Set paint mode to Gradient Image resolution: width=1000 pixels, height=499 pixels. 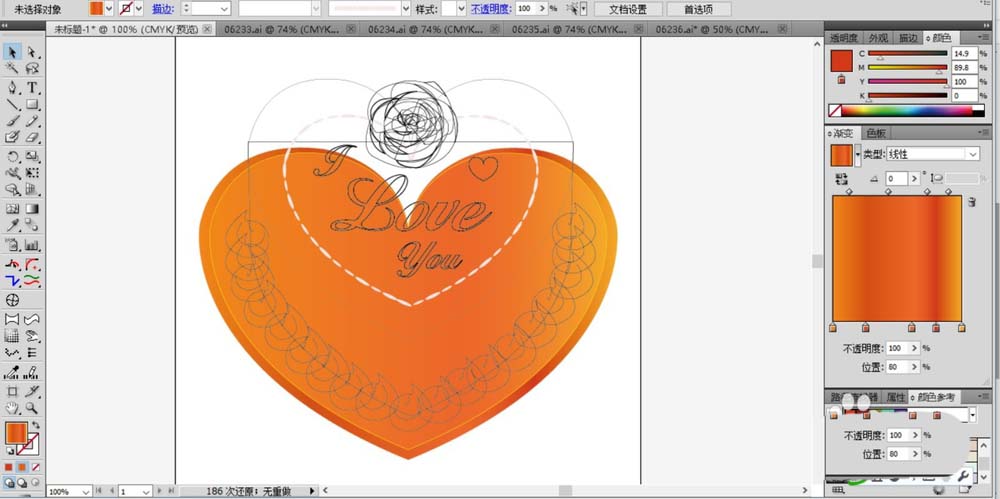[22, 467]
